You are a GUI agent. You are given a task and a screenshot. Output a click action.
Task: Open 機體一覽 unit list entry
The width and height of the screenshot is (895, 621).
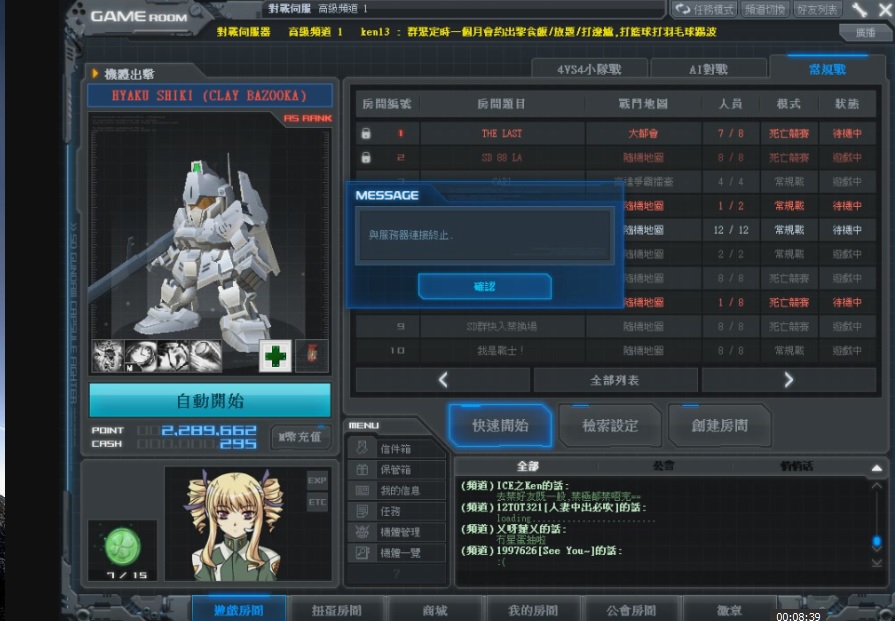point(396,553)
